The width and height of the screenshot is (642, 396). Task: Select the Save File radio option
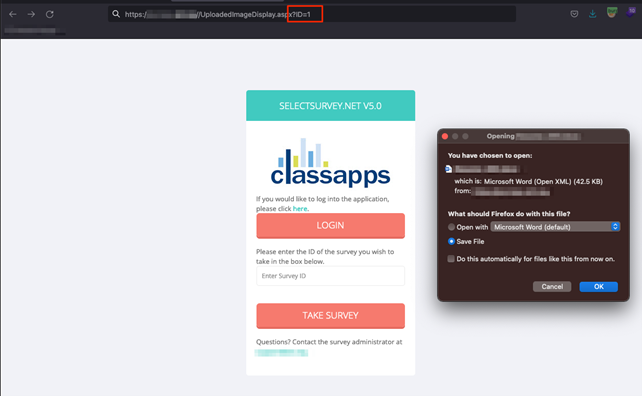(x=451, y=241)
